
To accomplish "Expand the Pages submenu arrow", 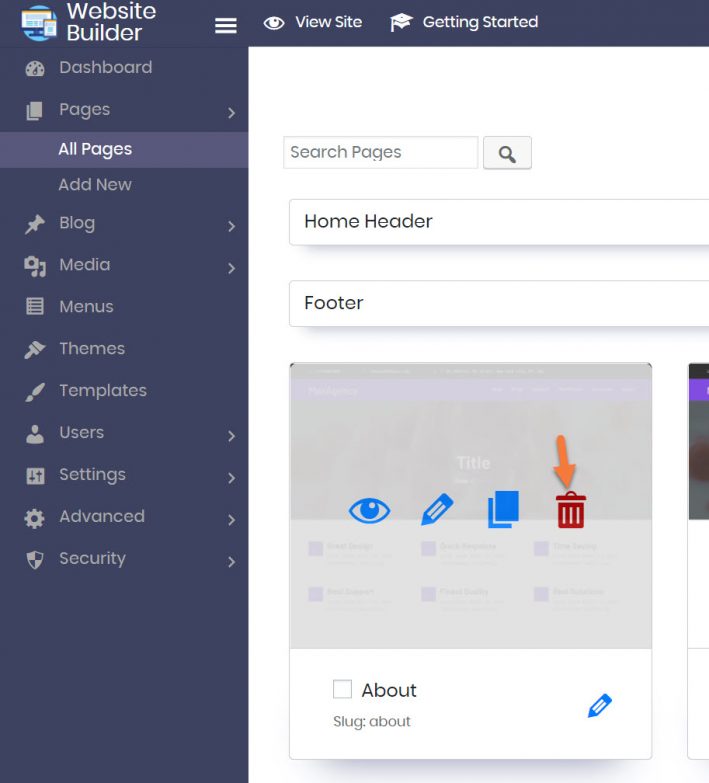I will 231,112.
